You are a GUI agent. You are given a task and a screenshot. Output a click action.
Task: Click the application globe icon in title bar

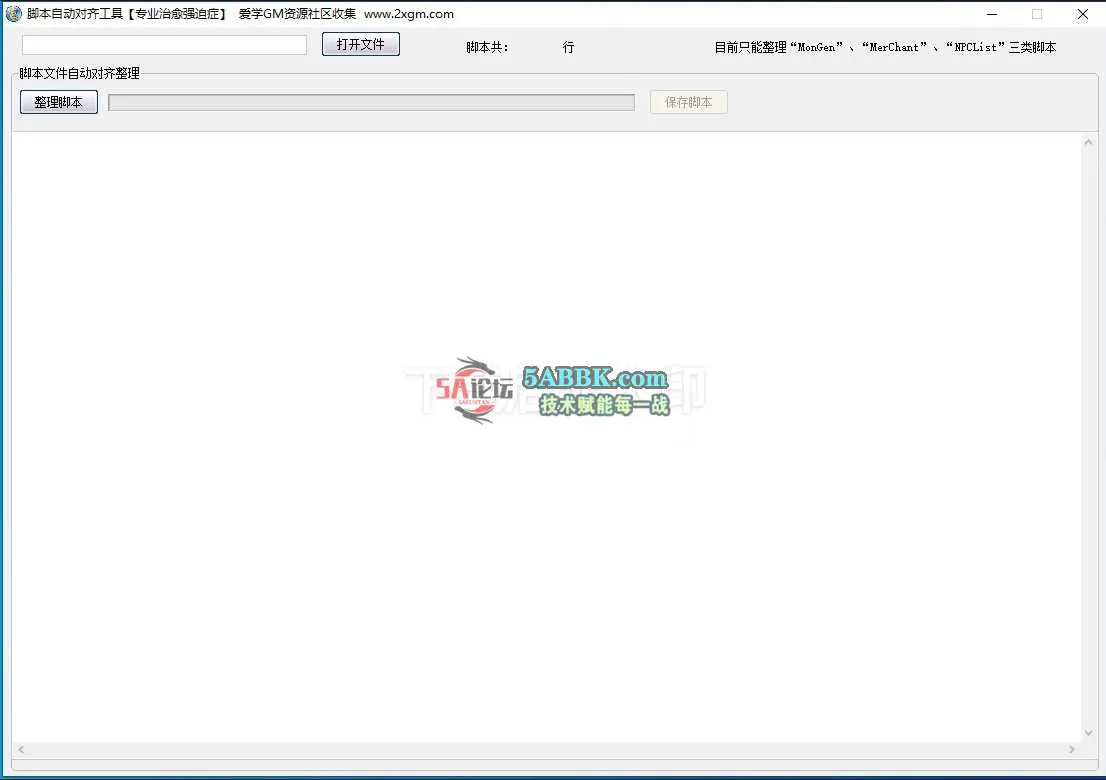14,14
